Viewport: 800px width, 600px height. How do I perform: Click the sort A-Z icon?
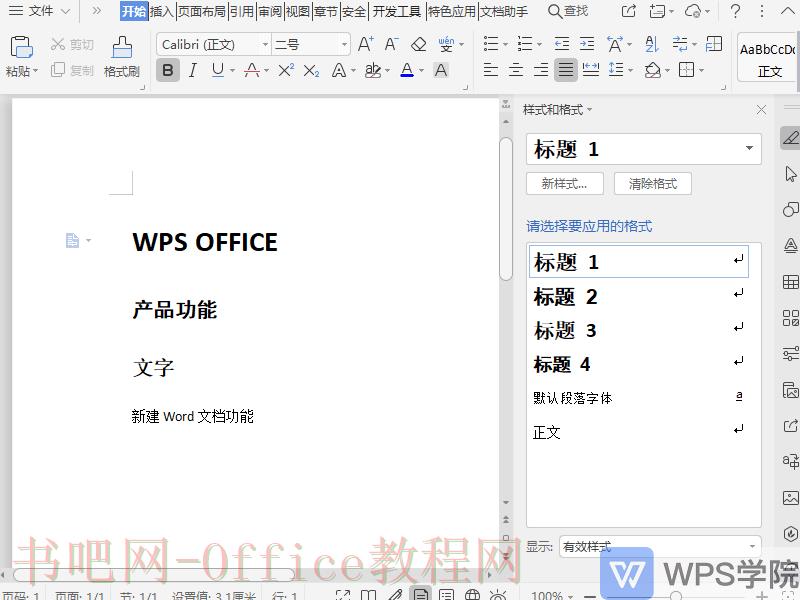click(x=652, y=44)
